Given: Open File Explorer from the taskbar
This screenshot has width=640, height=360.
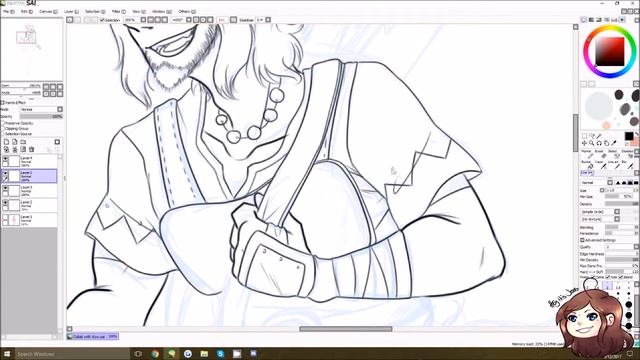Looking at the screenshot, I should tap(204, 353).
